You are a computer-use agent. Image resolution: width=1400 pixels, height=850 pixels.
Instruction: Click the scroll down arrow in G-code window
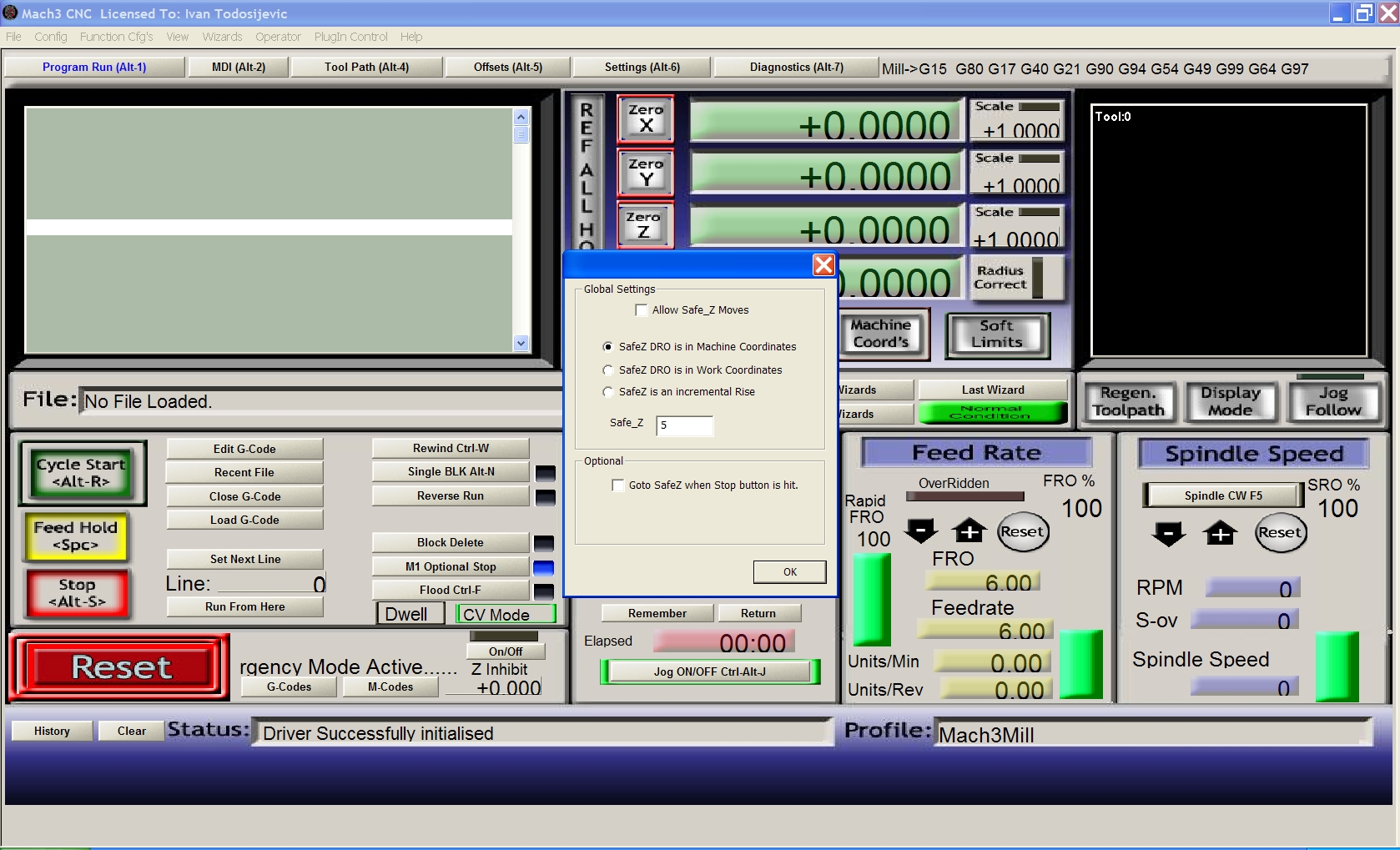pyautogui.click(x=521, y=343)
